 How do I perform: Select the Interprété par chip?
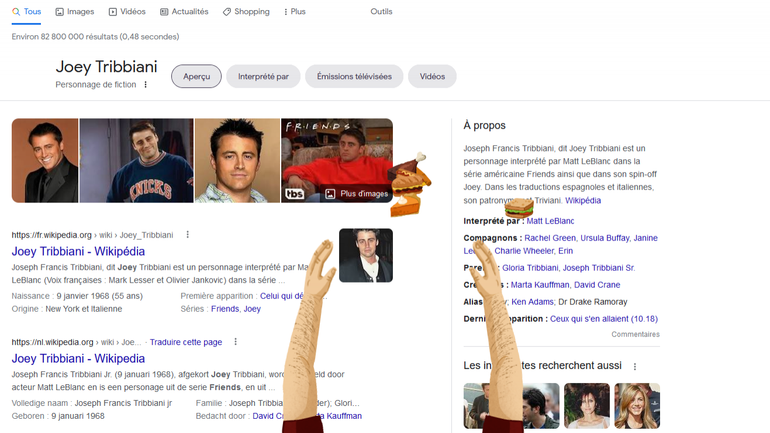coord(263,76)
